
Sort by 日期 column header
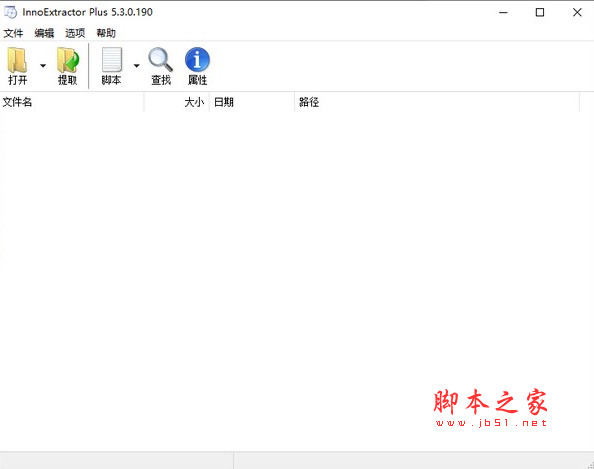coord(252,102)
